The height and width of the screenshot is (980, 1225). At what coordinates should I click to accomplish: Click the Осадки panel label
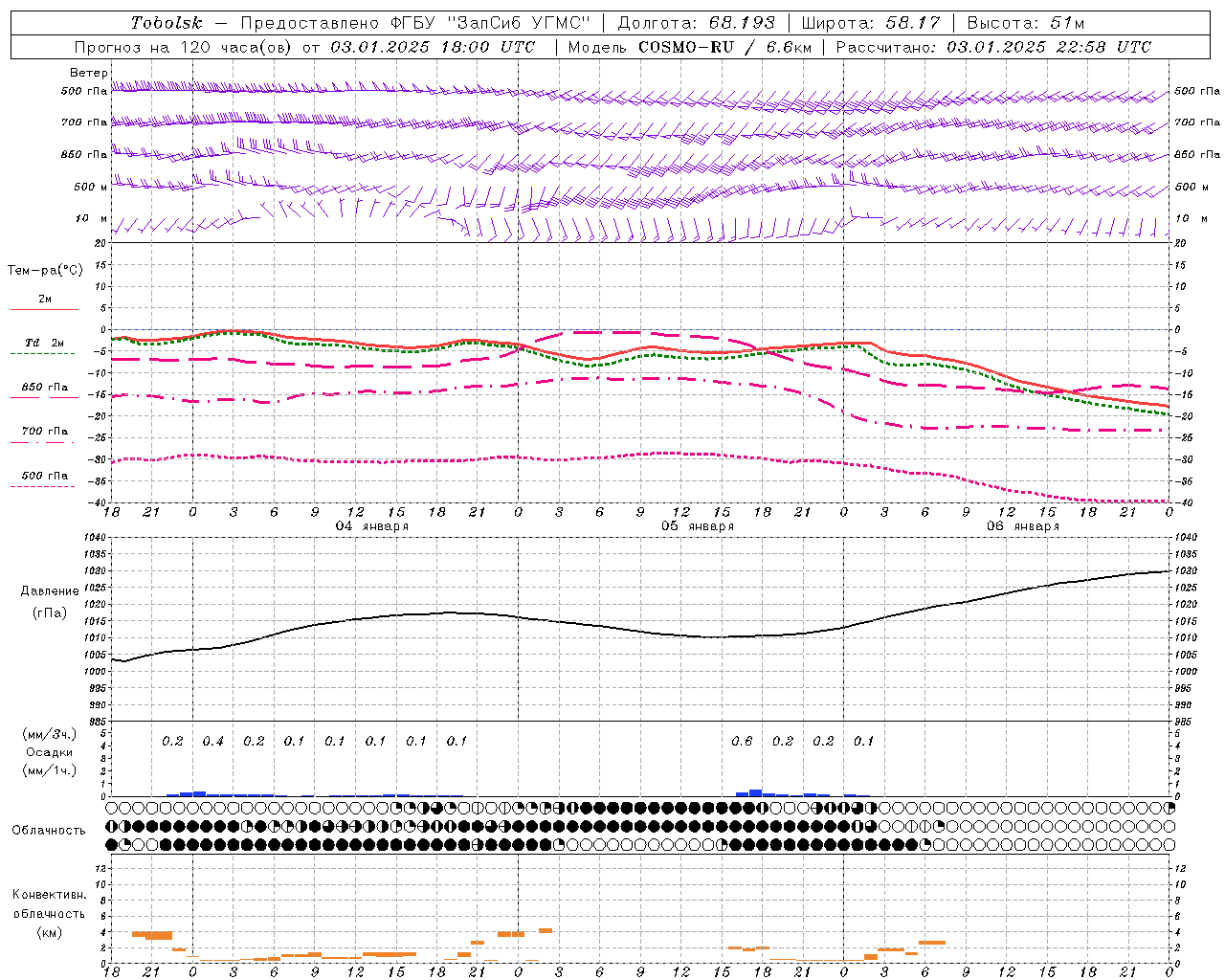tap(50, 752)
